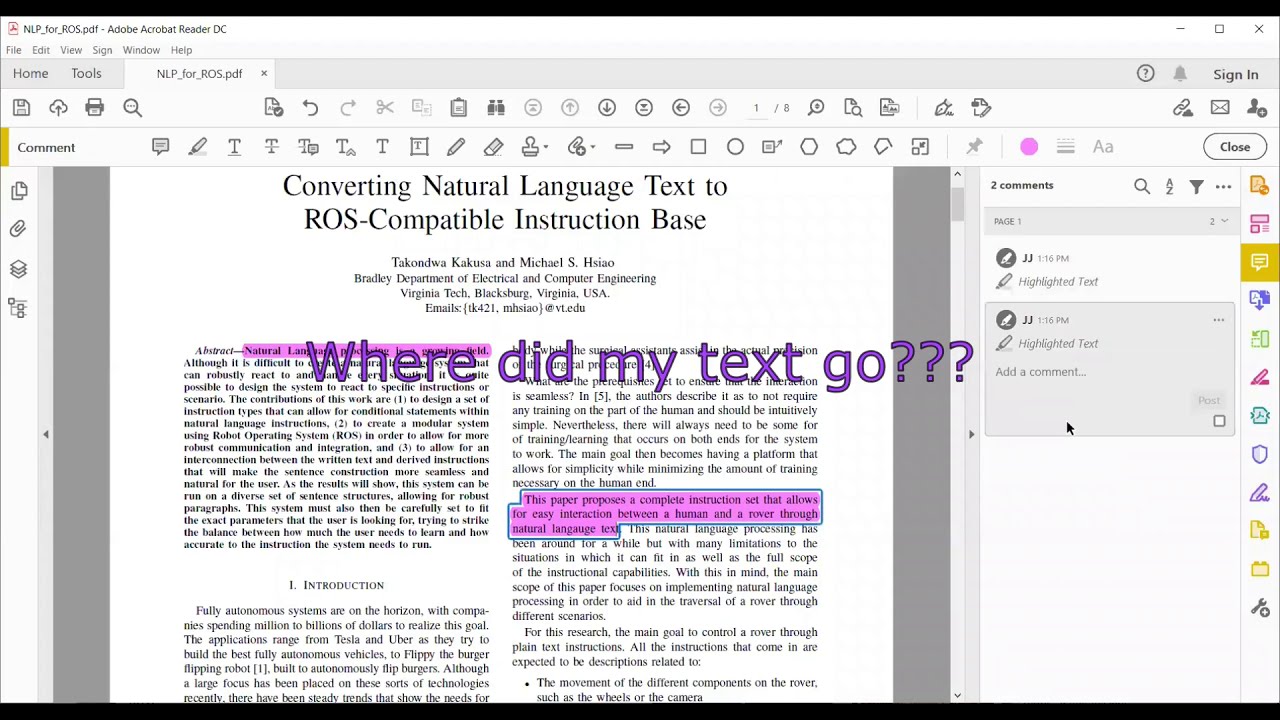Open Fill and Sign pen tool
This screenshot has height=720, width=1280.
click(944, 108)
